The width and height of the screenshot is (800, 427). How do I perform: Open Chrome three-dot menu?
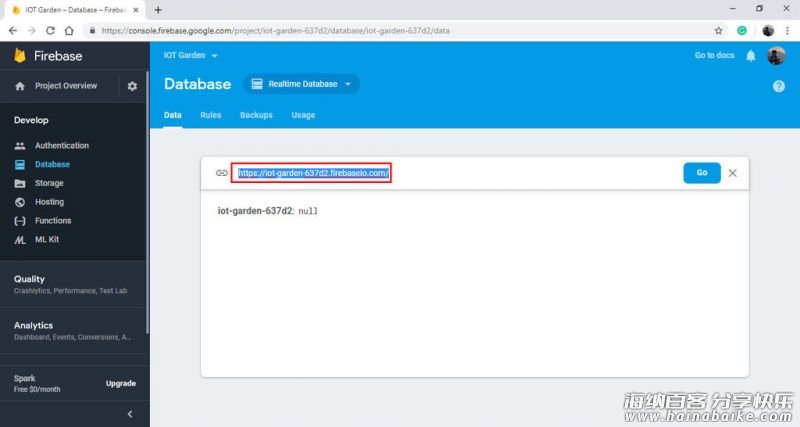787,31
